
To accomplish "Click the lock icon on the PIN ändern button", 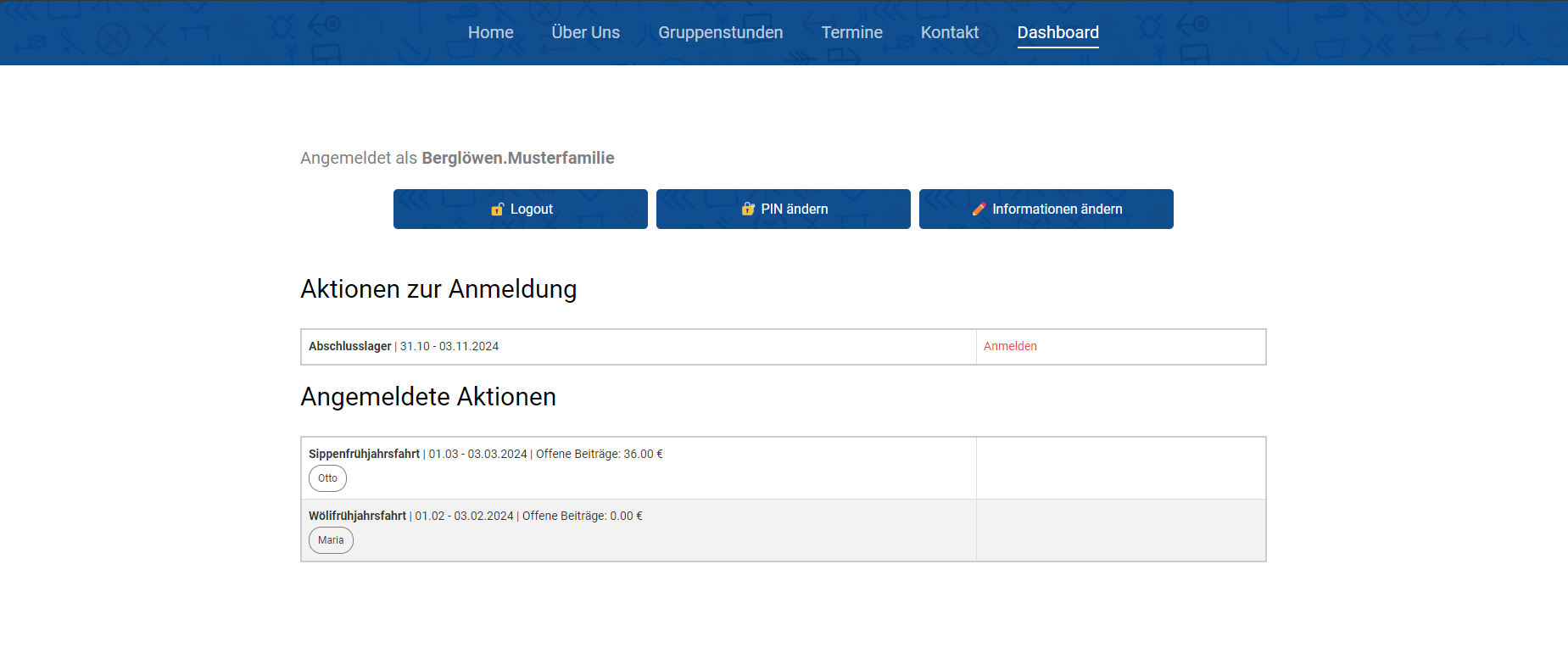I will (748, 209).
